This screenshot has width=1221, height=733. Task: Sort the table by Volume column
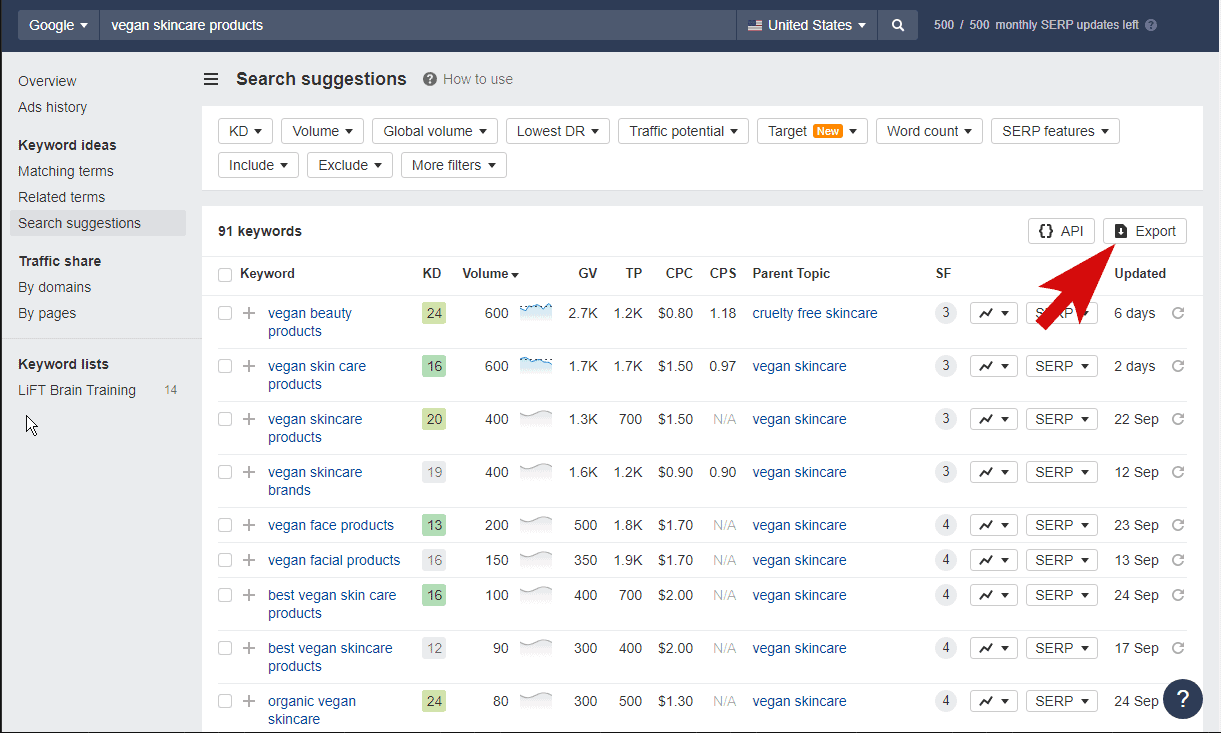click(490, 273)
